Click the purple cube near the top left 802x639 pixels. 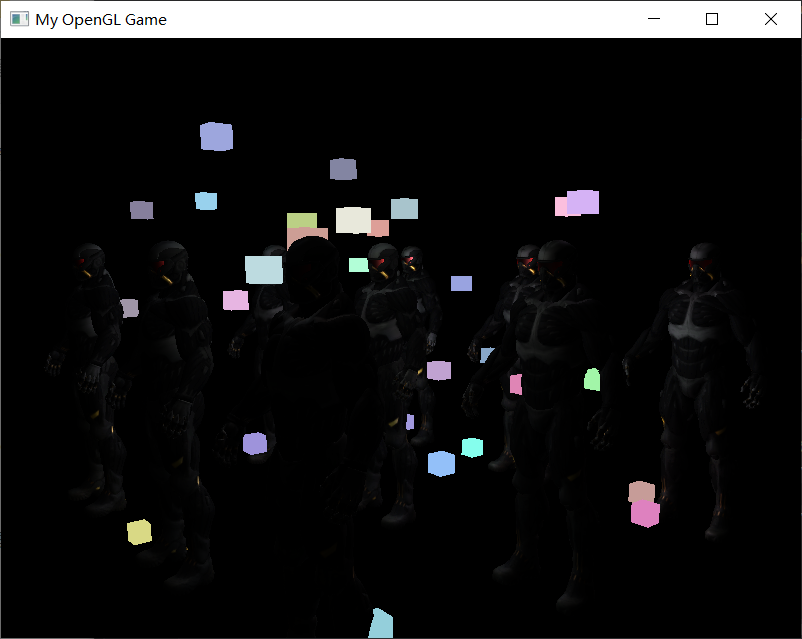pyautogui.click(x=216, y=136)
